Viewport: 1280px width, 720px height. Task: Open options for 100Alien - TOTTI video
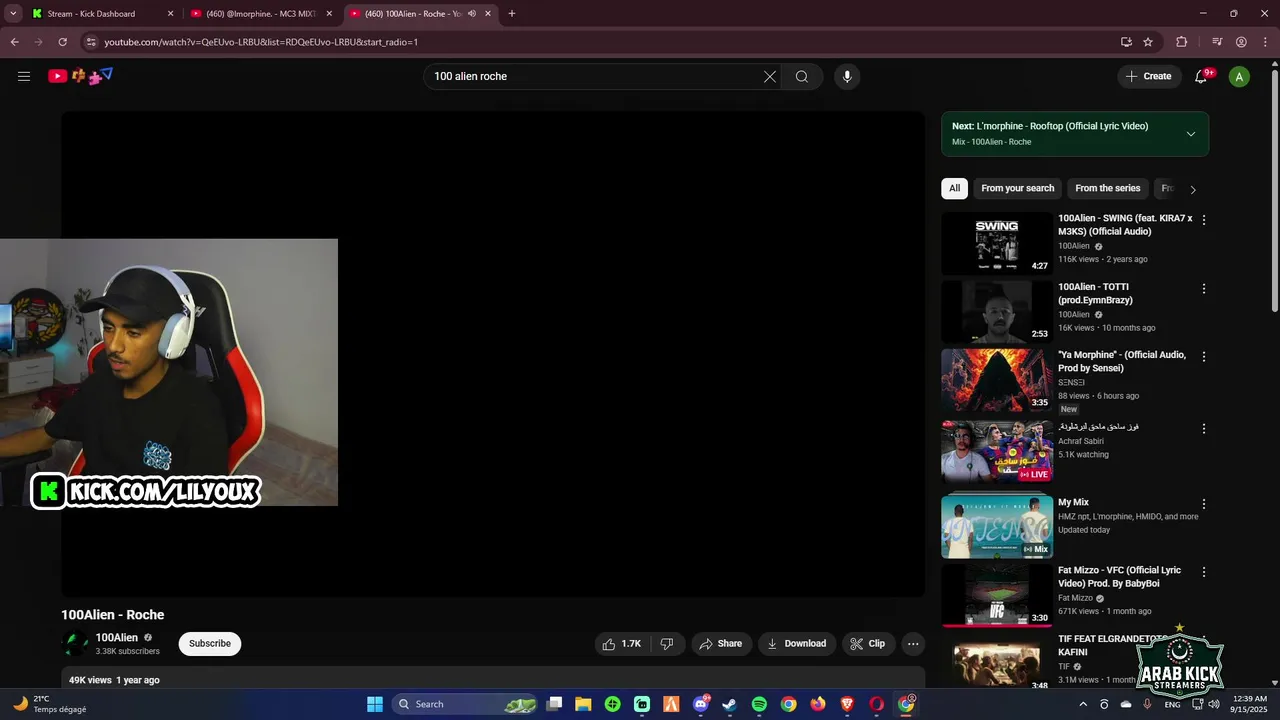1204,289
